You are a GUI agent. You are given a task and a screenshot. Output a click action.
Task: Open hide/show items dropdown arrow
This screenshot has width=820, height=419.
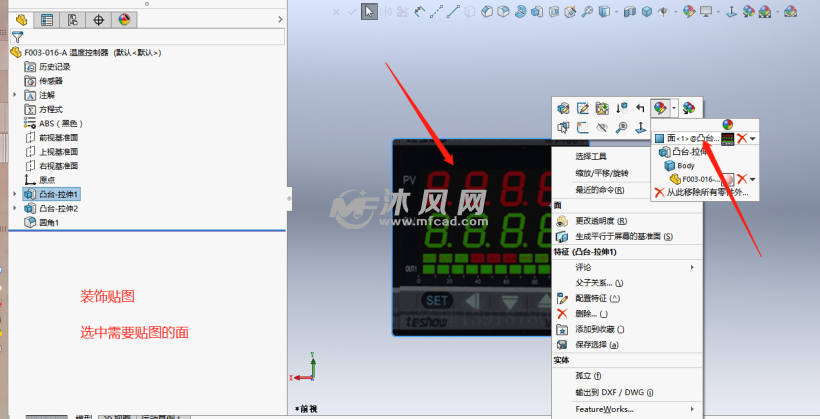click(676, 12)
